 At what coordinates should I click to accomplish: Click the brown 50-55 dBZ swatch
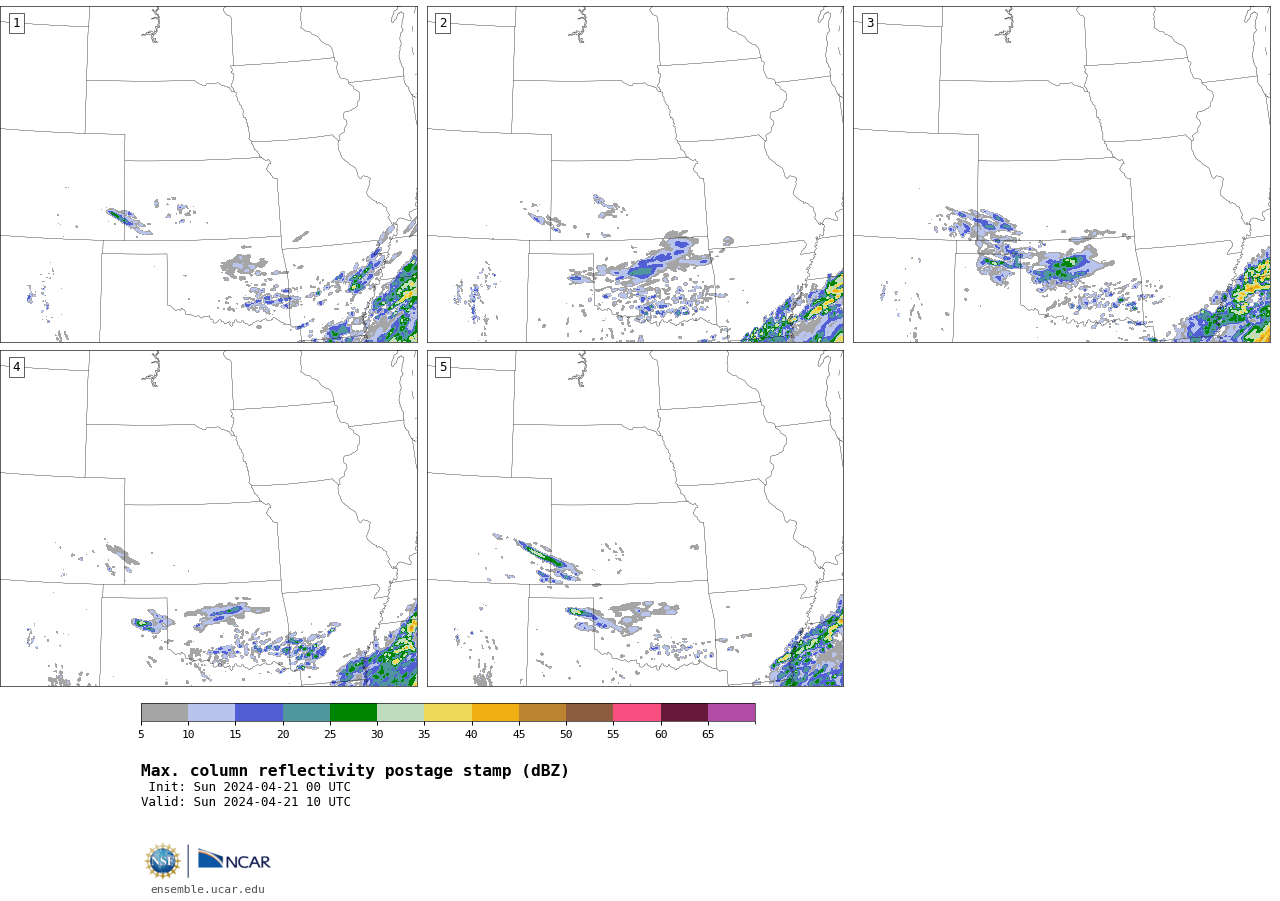(x=589, y=712)
